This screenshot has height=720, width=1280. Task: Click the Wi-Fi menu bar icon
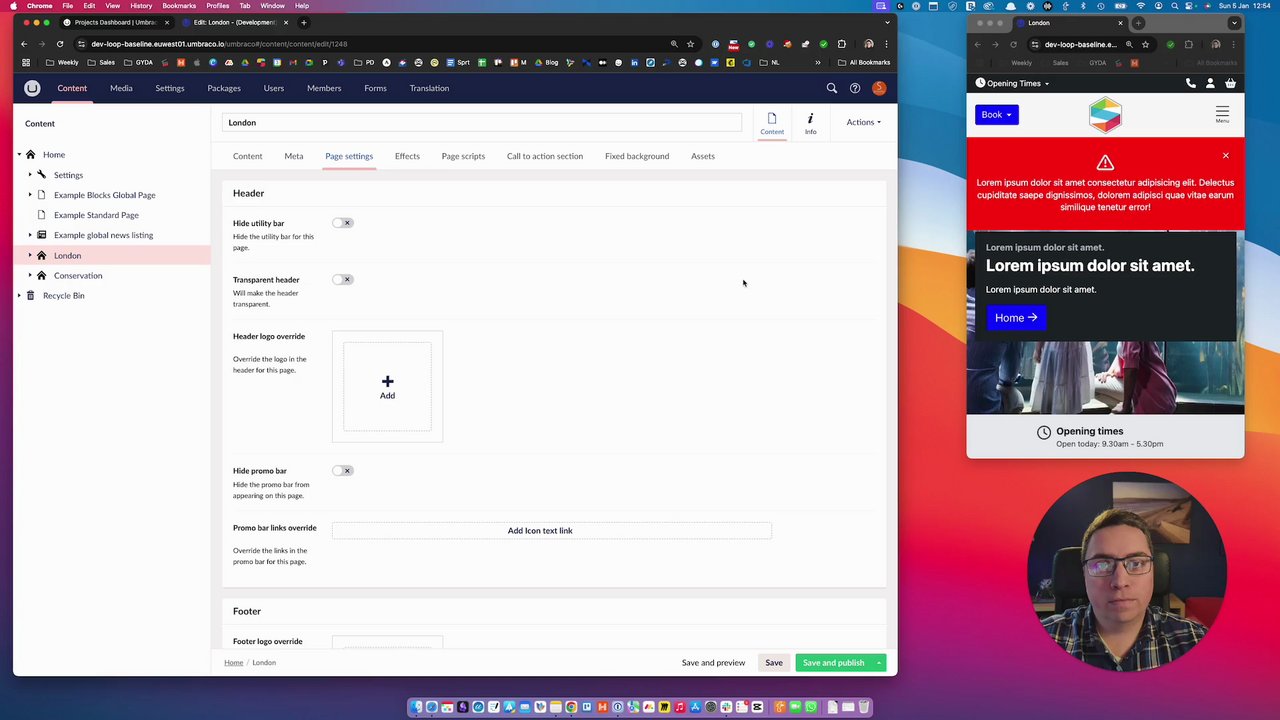pyautogui.click(x=1141, y=6)
